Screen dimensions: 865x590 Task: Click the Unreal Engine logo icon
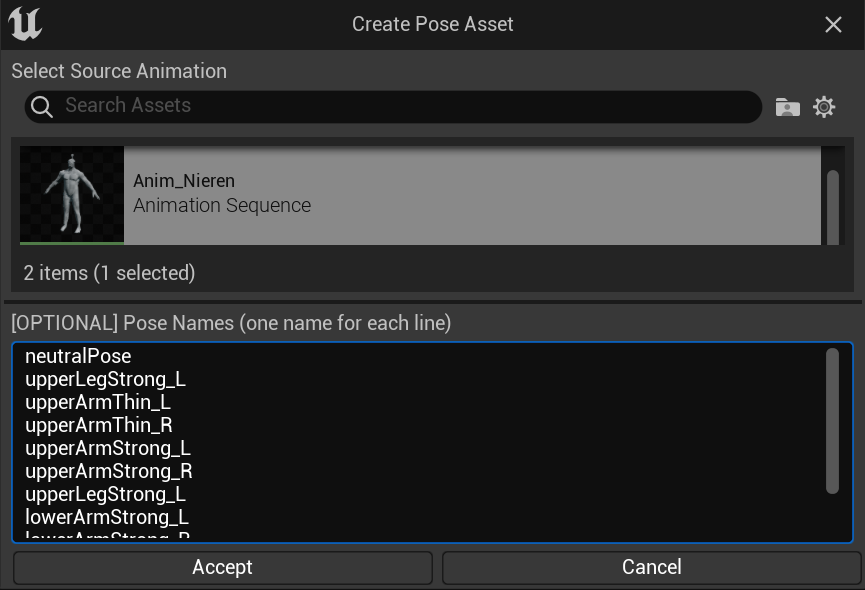tap(25, 24)
